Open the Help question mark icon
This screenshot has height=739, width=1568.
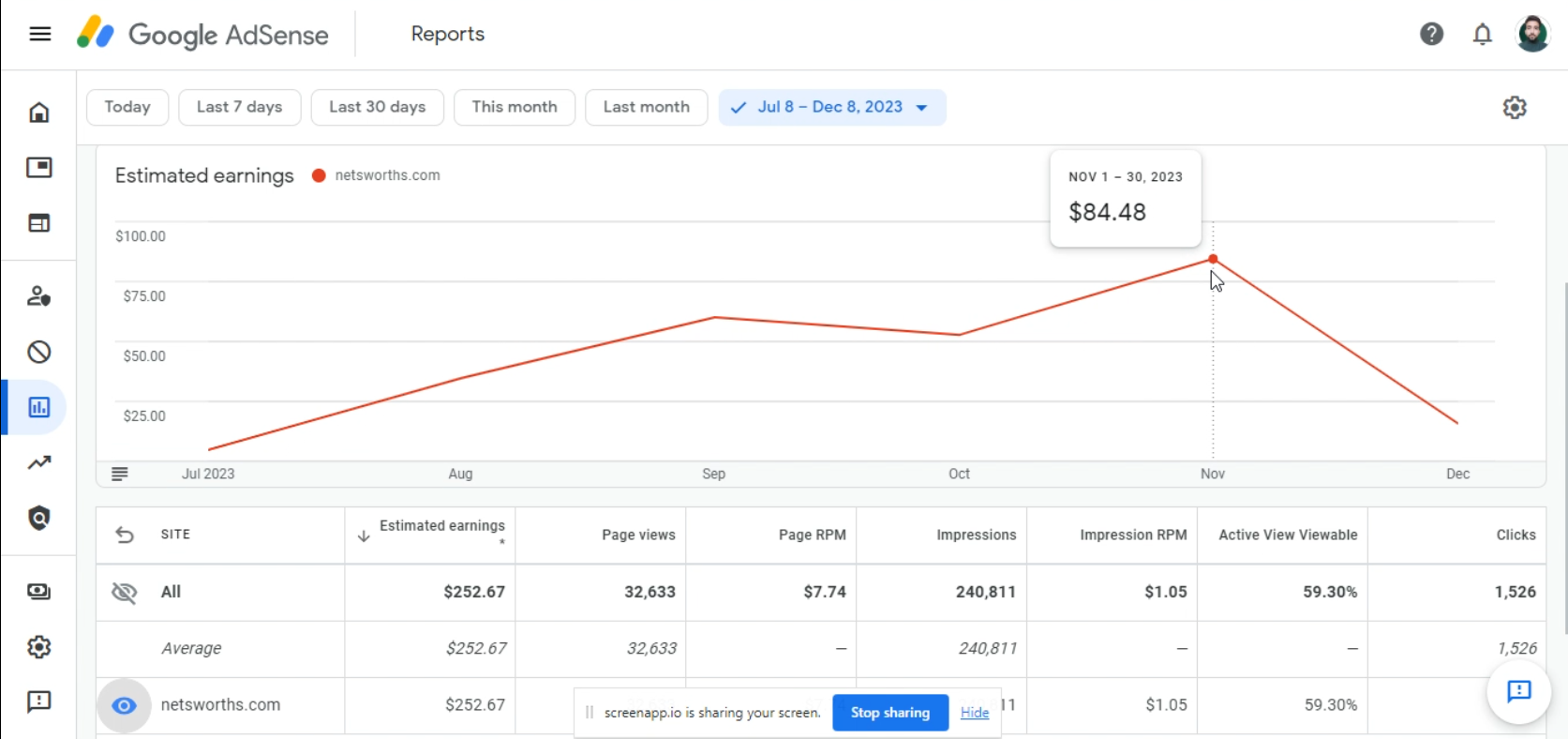tap(1431, 35)
